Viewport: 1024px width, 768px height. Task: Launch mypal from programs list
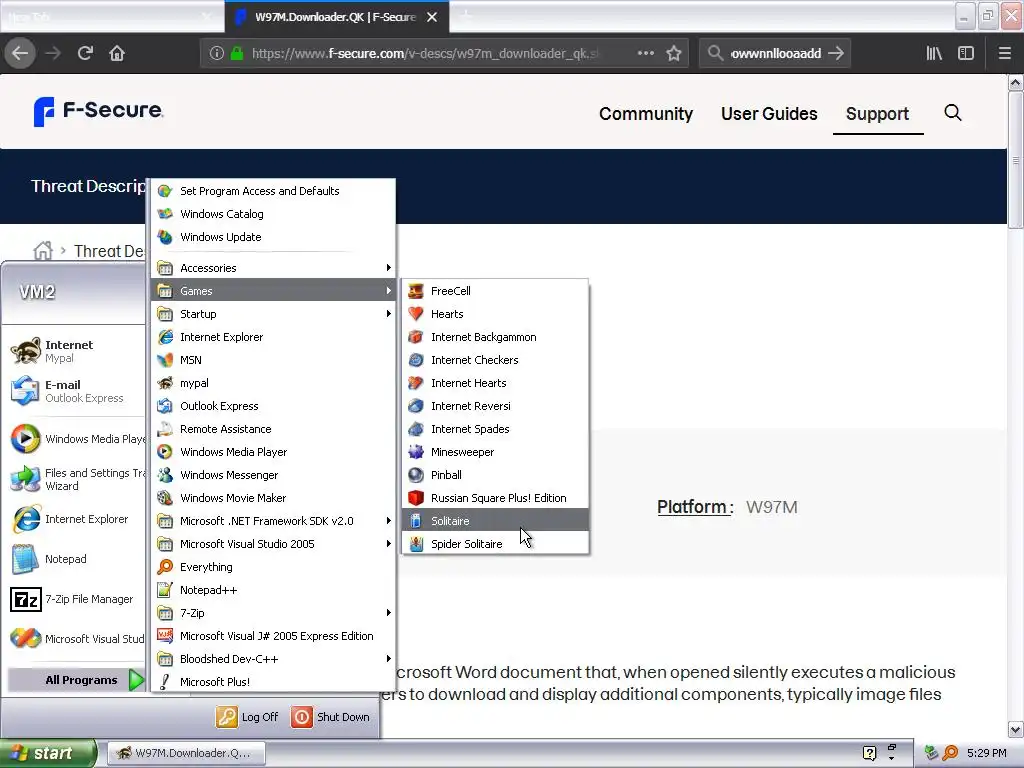pos(273,383)
